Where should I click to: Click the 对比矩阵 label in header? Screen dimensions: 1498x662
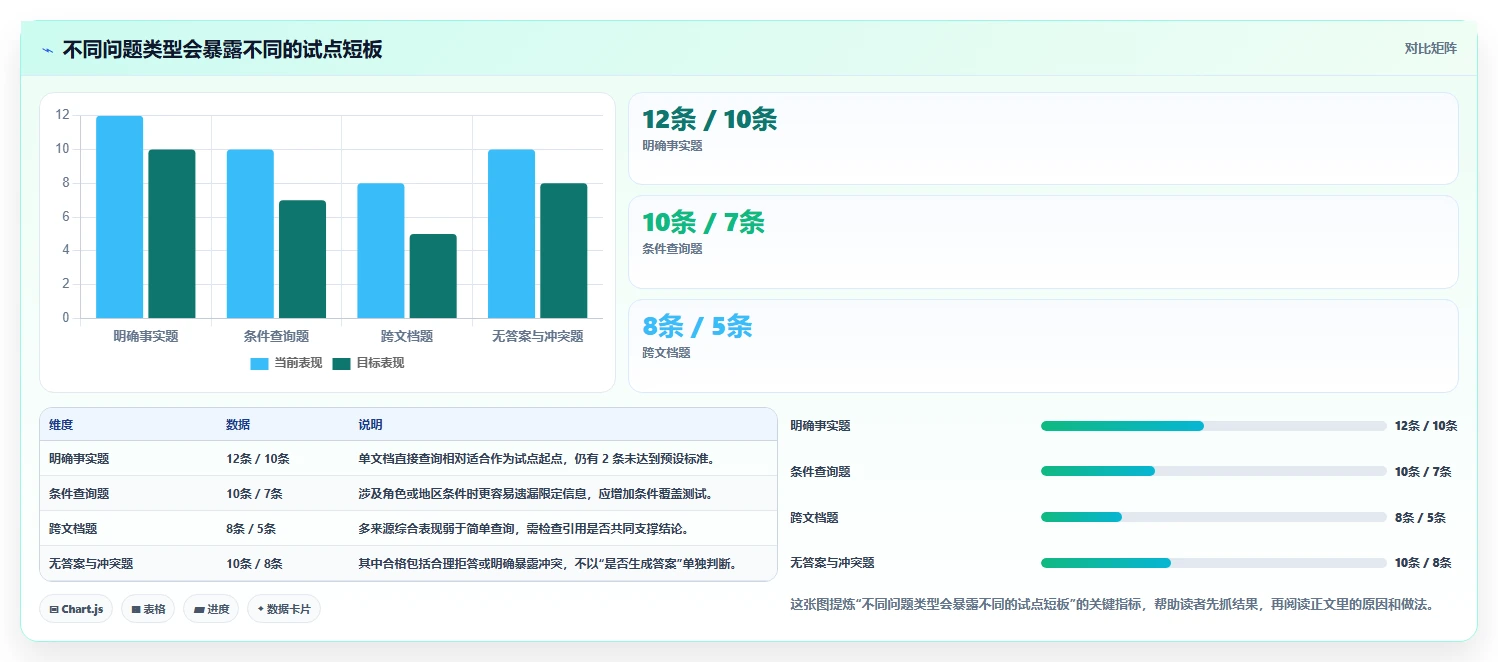pyautogui.click(x=1430, y=48)
